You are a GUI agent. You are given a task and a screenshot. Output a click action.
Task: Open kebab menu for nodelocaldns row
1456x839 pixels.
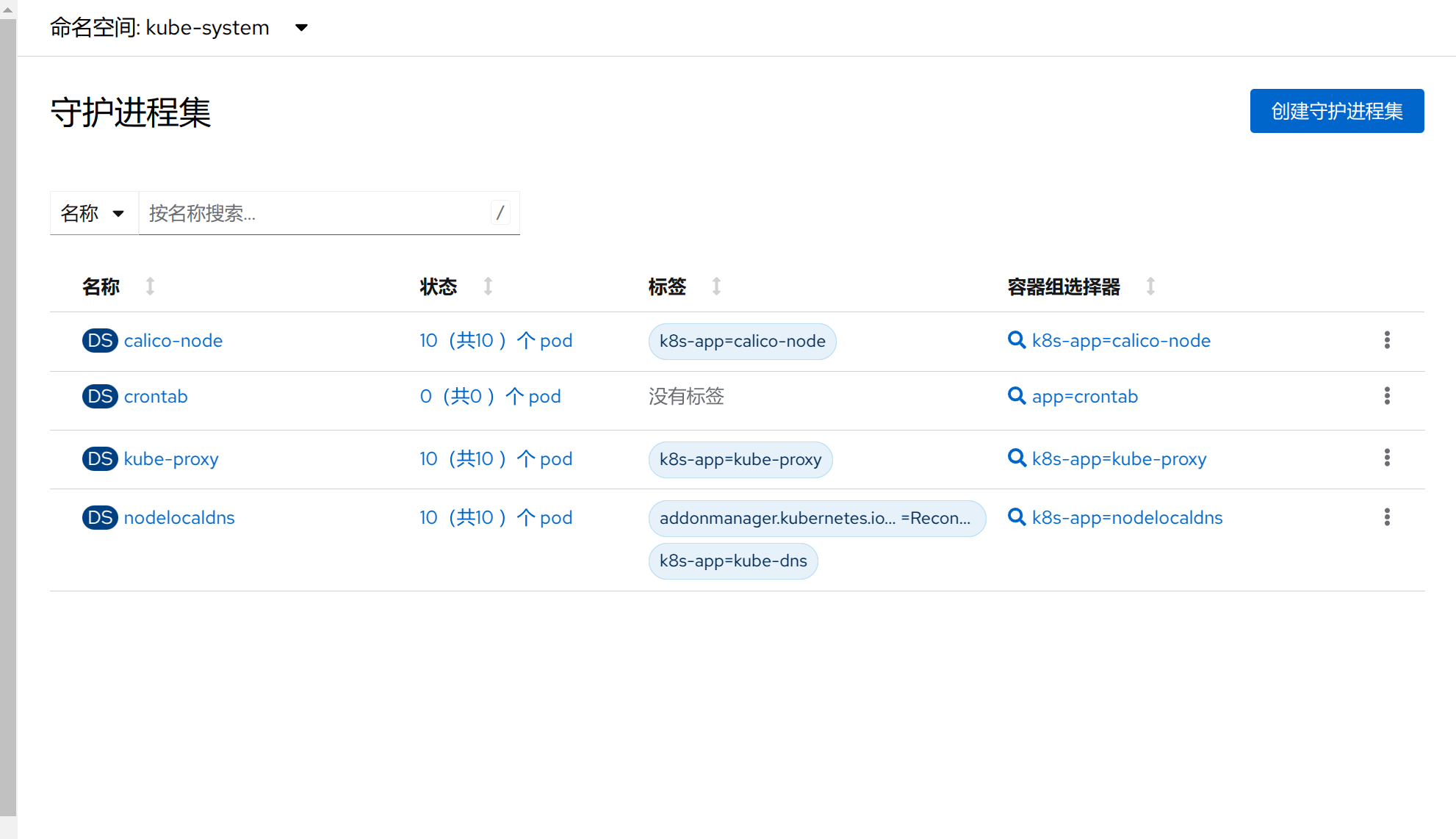click(x=1387, y=517)
